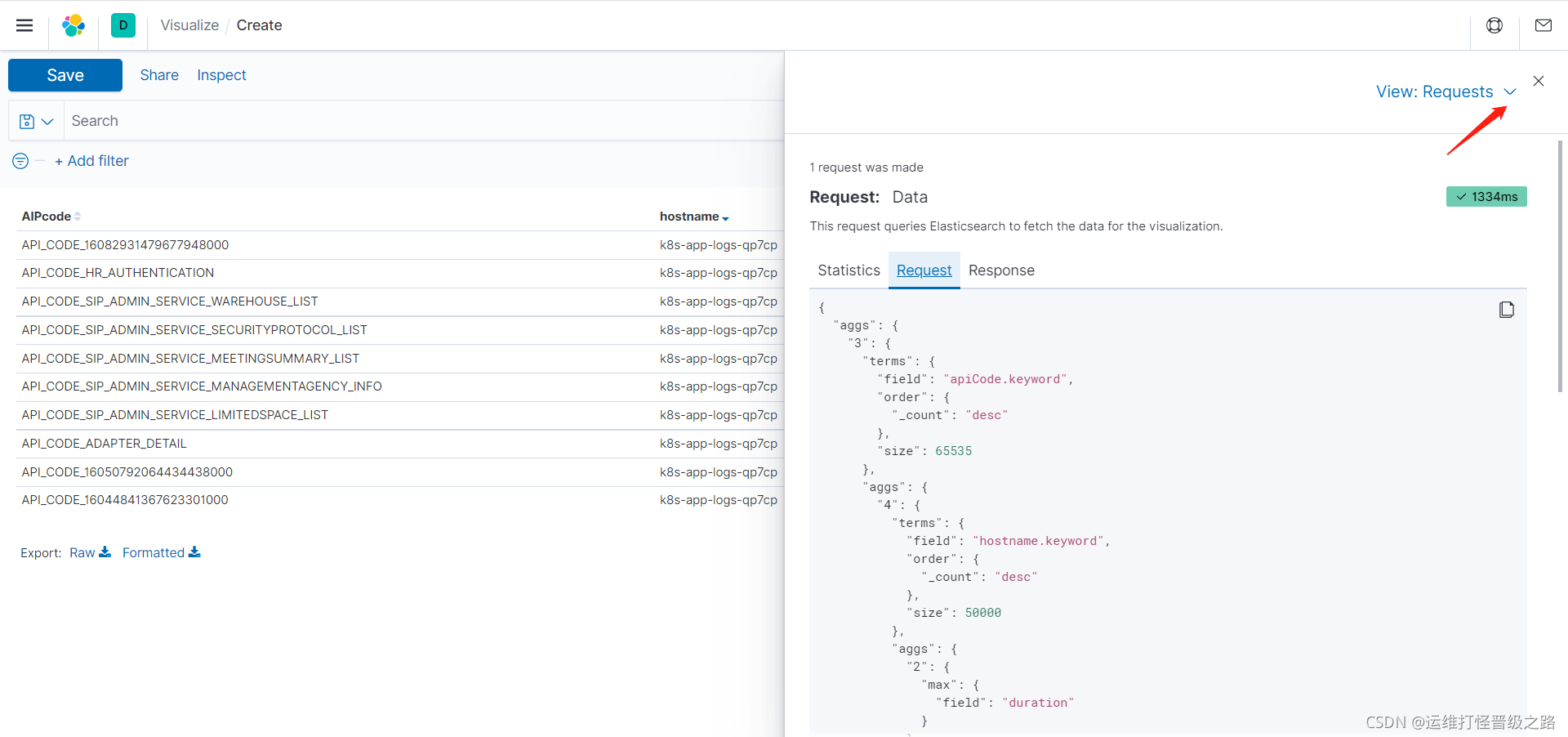Open the Share menu
The image size is (1568, 737).
point(159,75)
